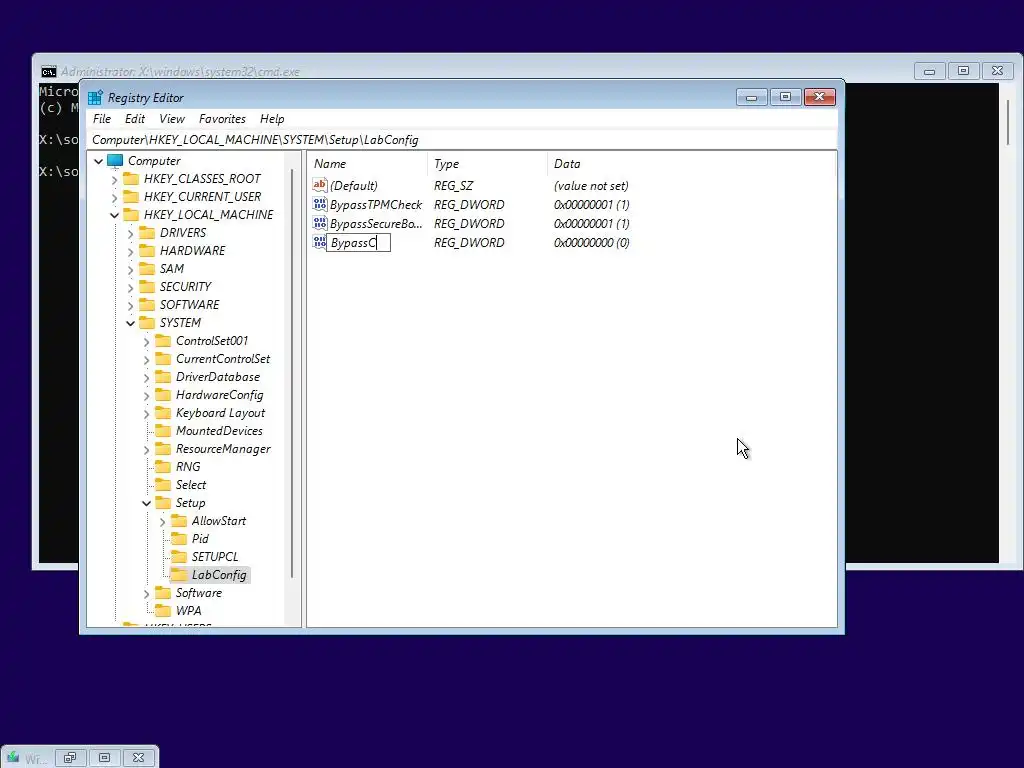The image size is (1024, 768).
Task: Click the (Default) string value icon
Action: [x=319, y=185]
